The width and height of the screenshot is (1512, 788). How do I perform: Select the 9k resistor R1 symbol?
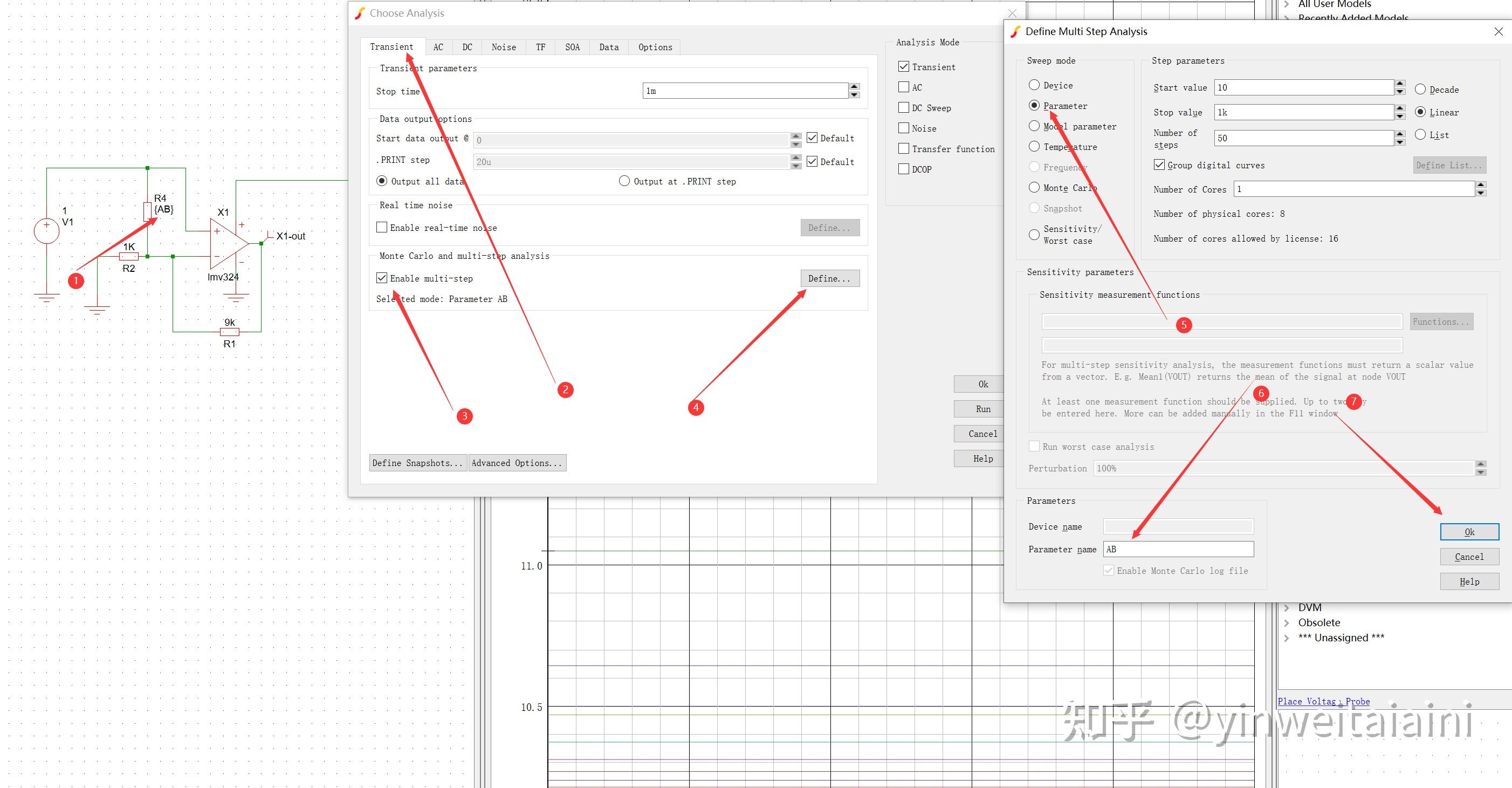pyautogui.click(x=230, y=332)
